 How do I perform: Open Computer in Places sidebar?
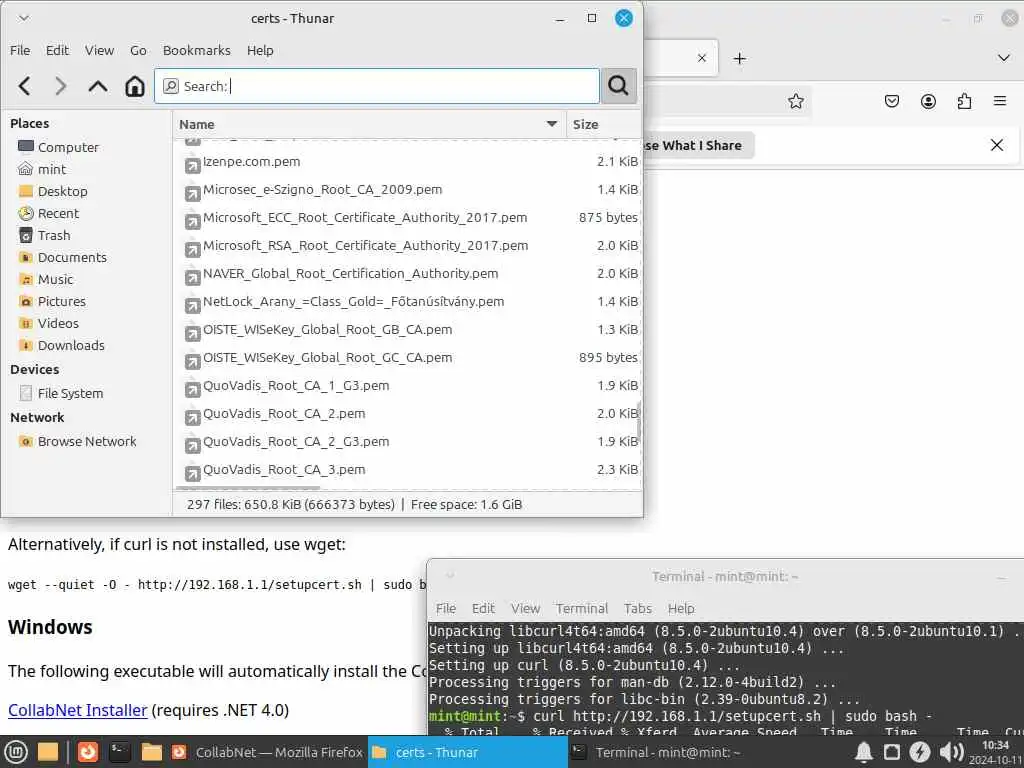coord(68,147)
